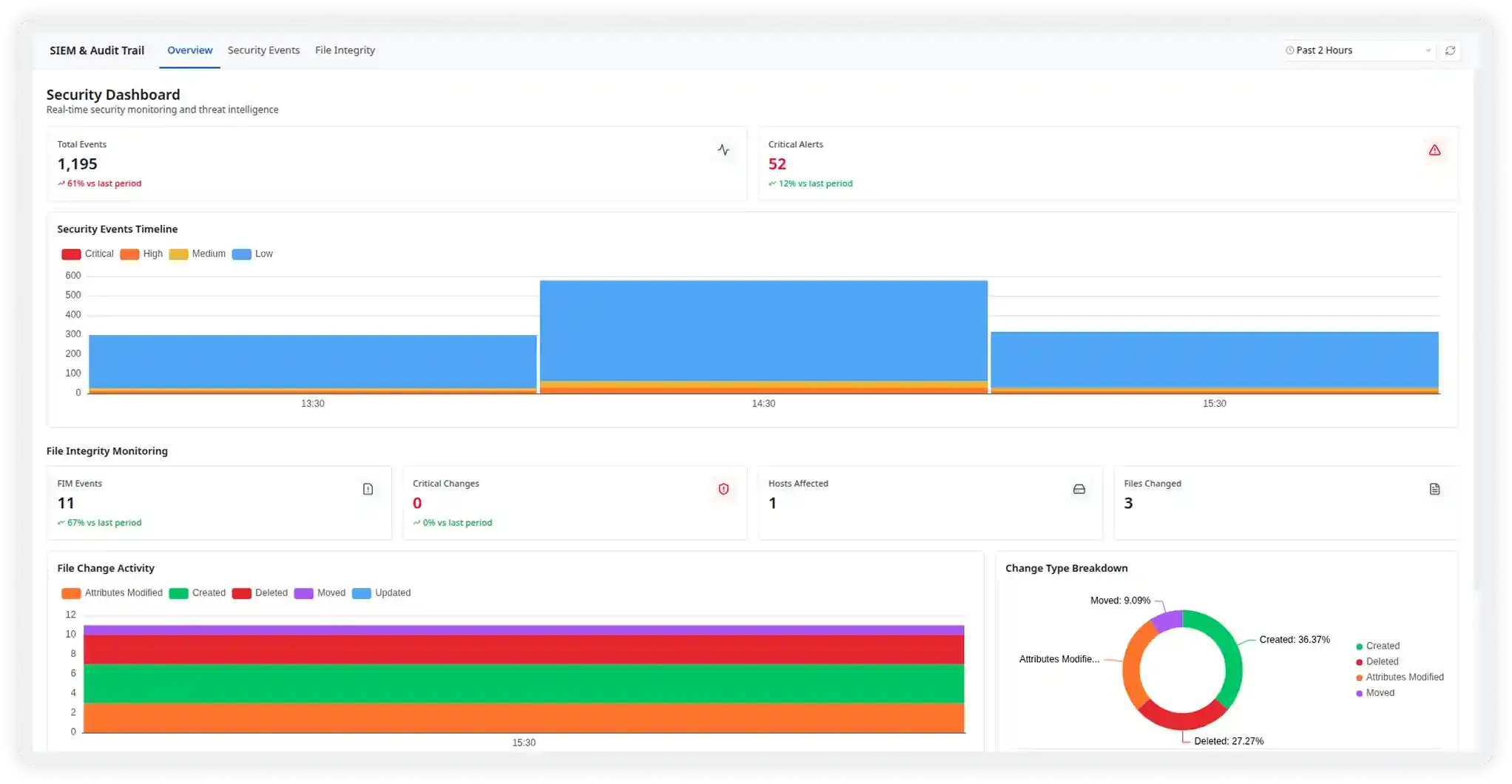Click the refresh icon next to time range

click(x=1450, y=50)
